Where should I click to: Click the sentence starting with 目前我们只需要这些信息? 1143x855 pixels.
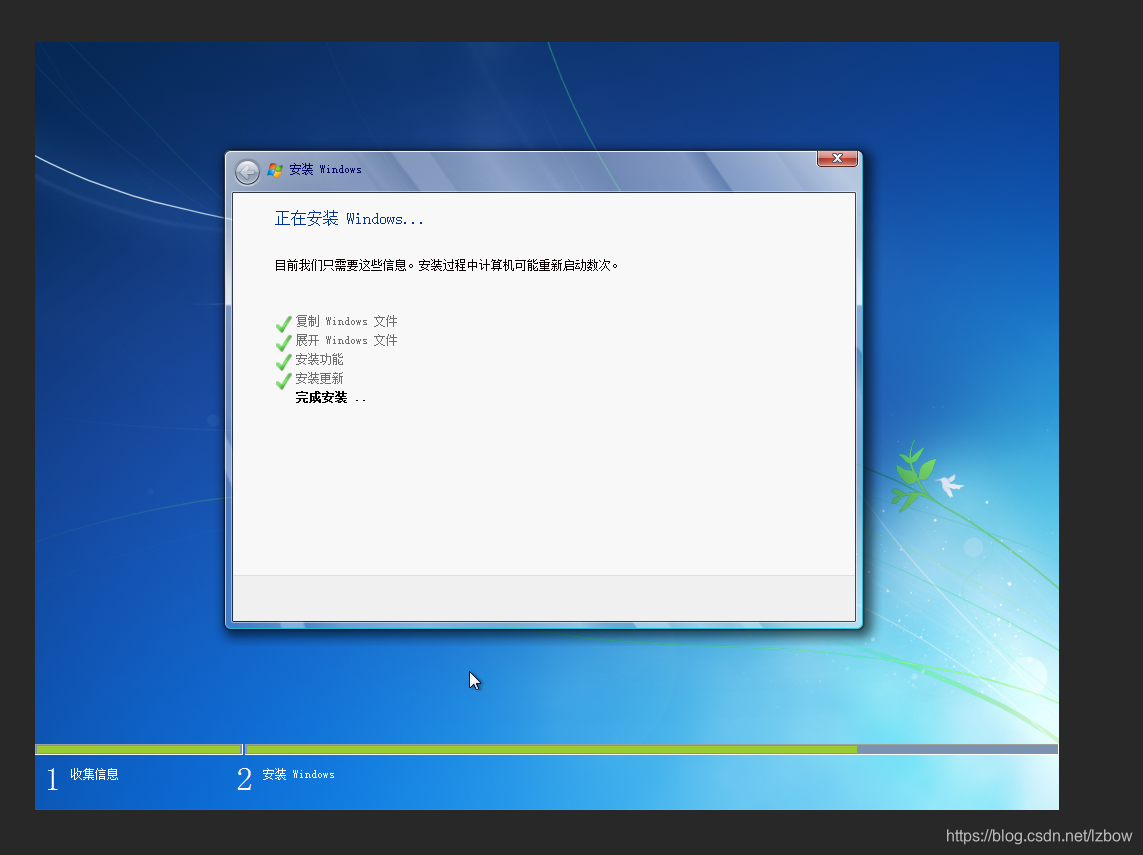coord(446,265)
